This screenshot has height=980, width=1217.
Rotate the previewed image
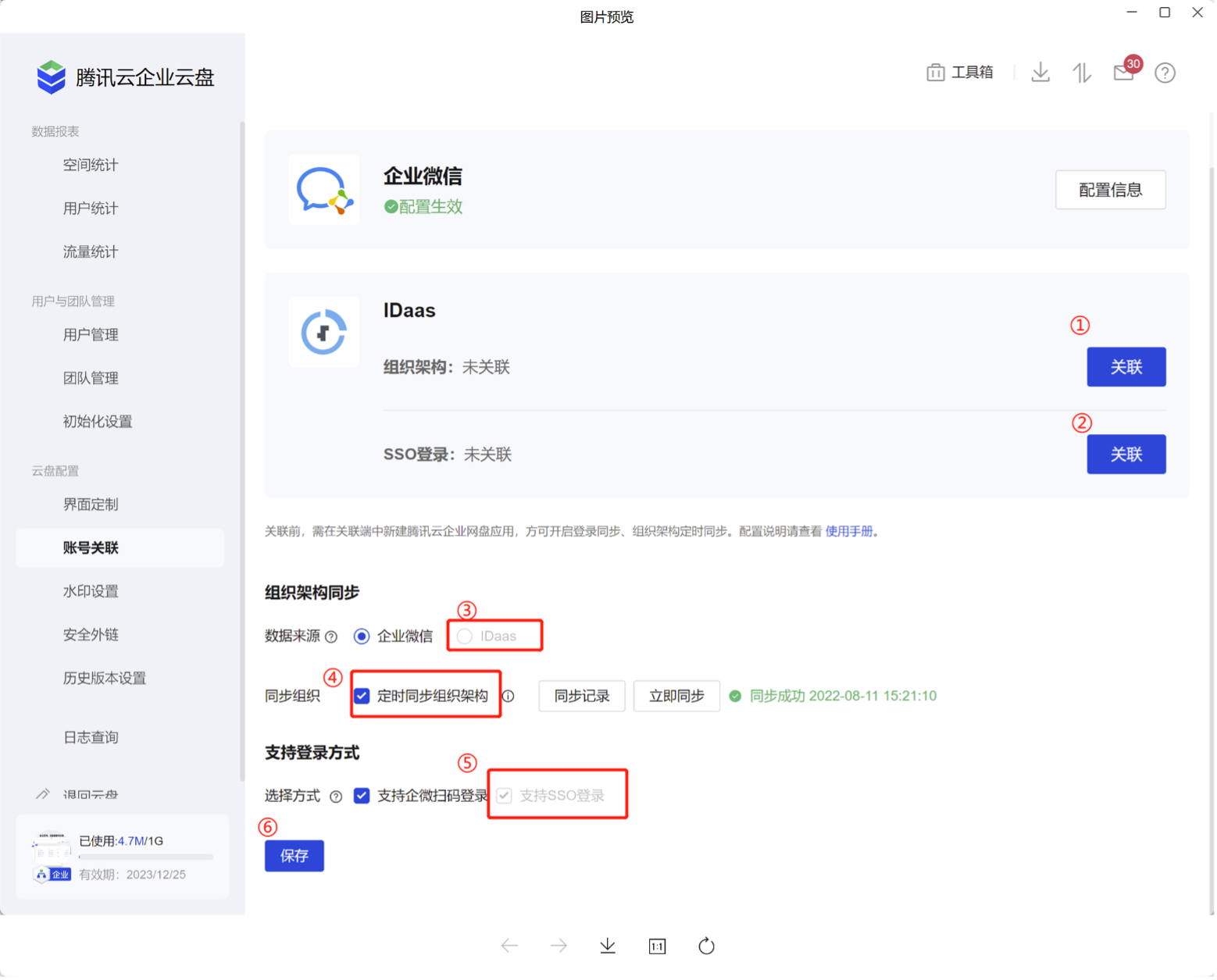pyautogui.click(x=707, y=946)
